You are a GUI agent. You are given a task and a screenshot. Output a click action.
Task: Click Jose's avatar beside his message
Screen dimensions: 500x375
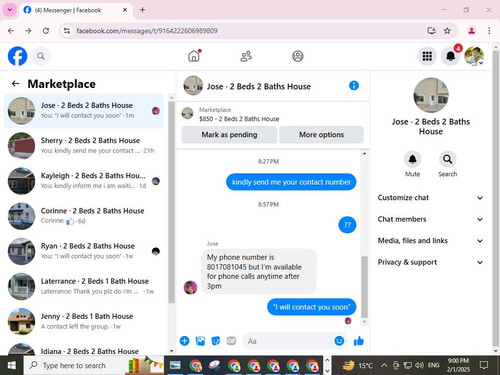click(190, 287)
